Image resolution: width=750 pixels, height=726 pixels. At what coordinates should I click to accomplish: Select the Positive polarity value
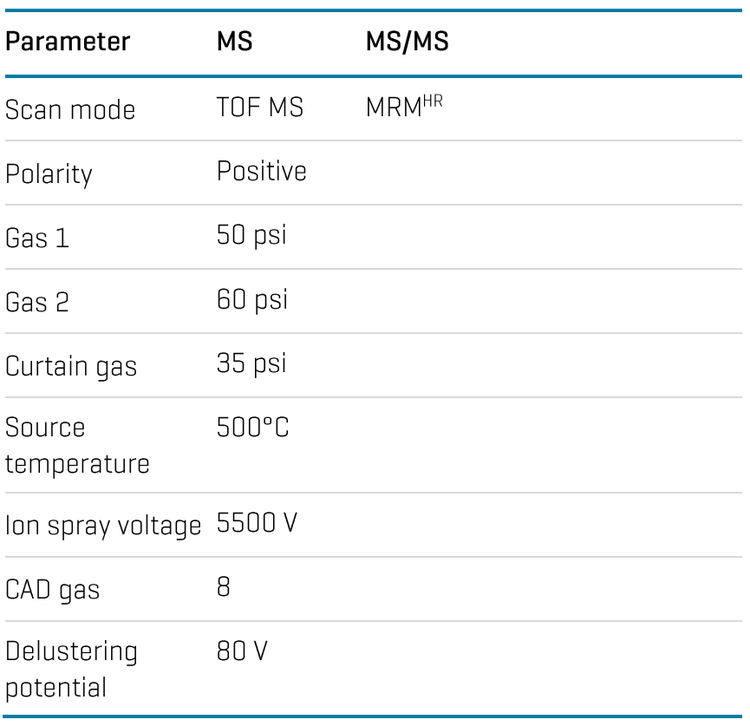pyautogui.click(x=261, y=171)
